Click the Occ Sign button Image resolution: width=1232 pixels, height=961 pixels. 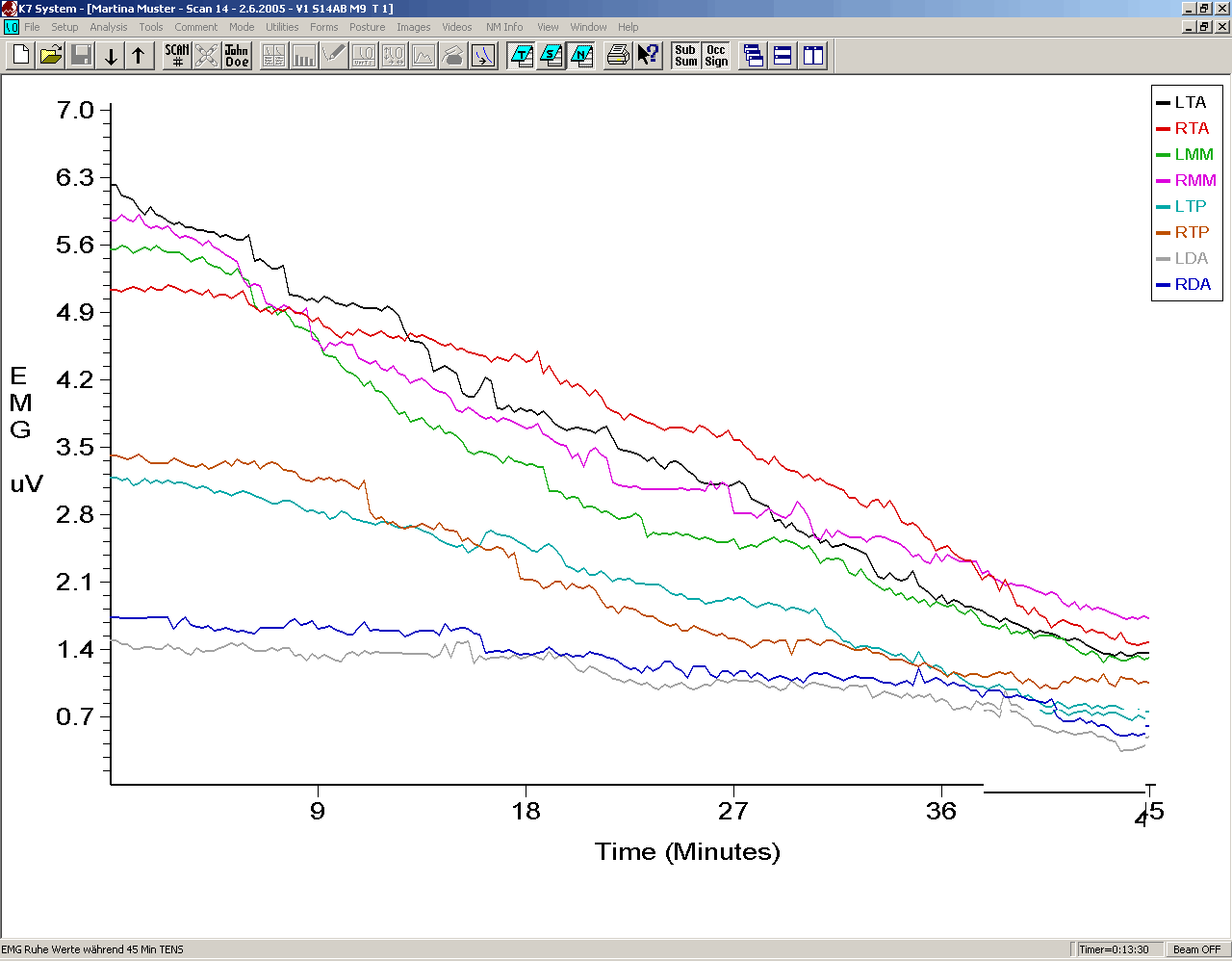click(716, 56)
